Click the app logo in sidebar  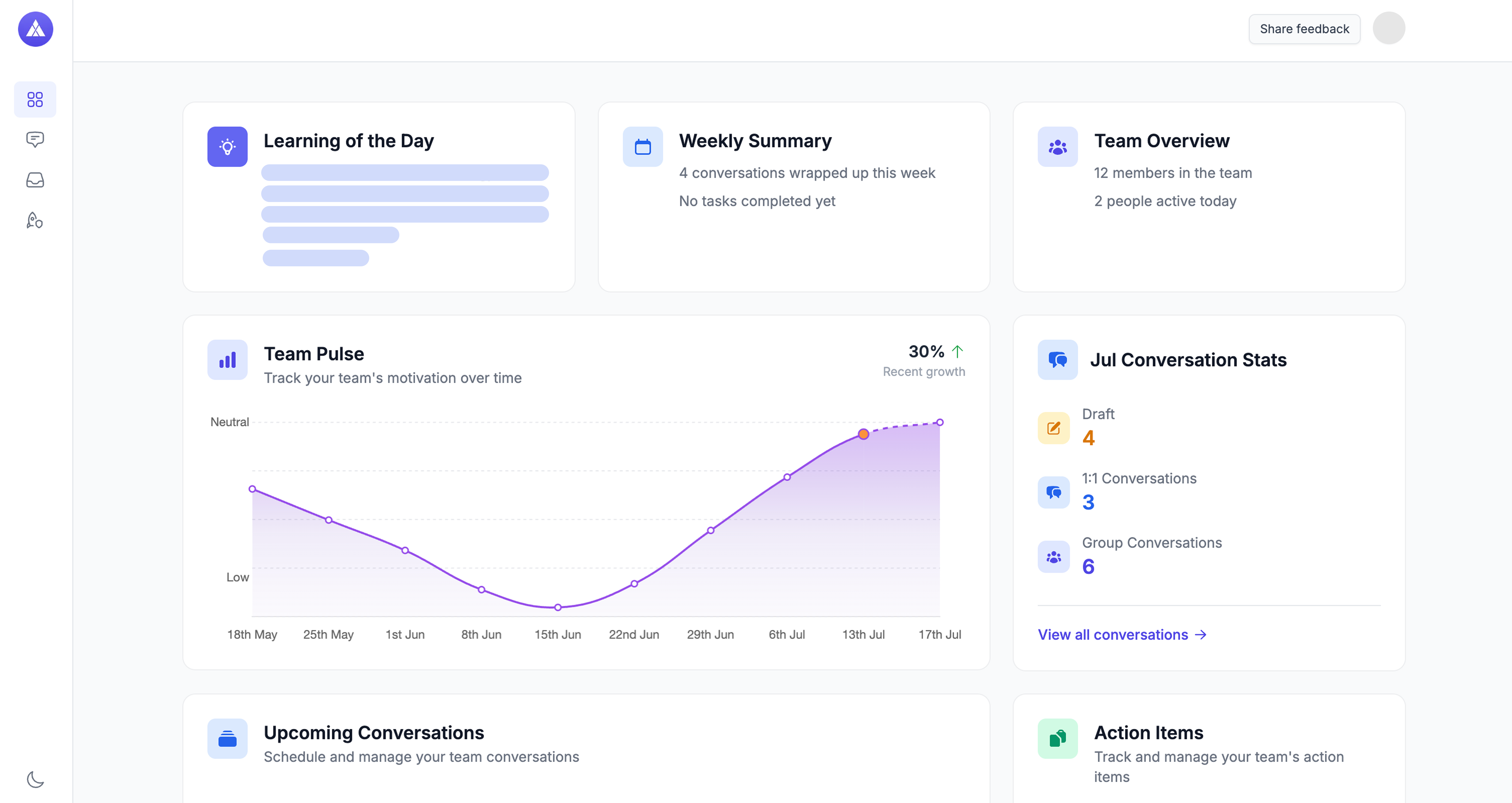(x=35, y=29)
